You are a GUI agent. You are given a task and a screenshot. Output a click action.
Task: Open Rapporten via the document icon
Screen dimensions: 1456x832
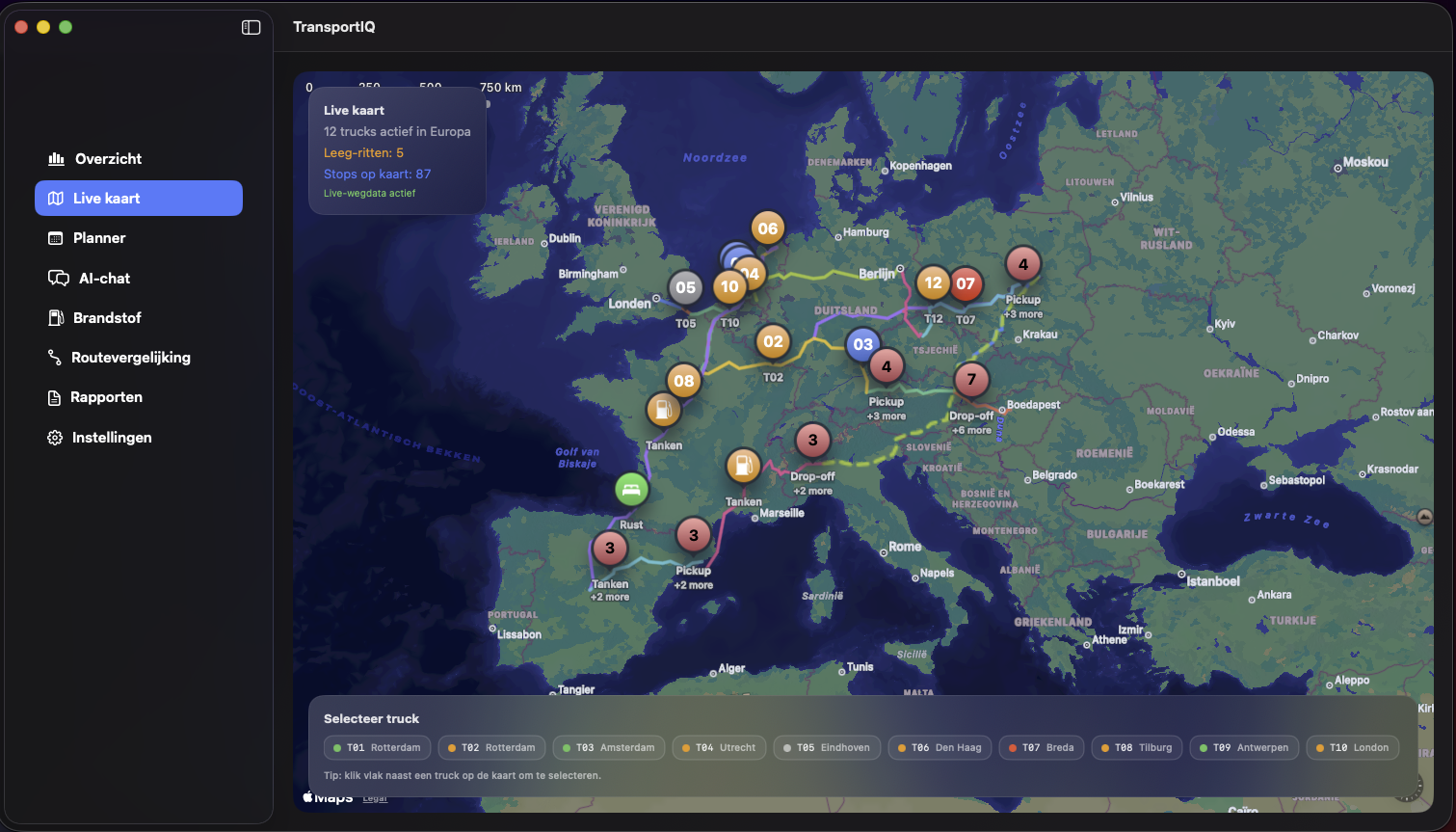(x=54, y=396)
